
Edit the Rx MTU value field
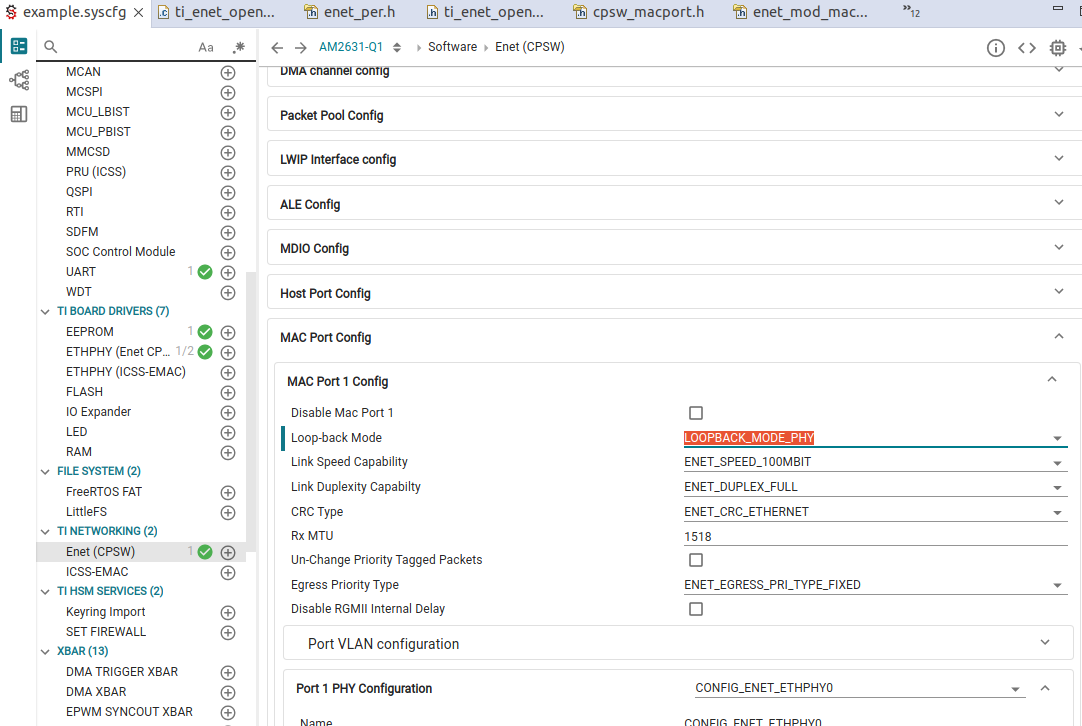click(875, 536)
